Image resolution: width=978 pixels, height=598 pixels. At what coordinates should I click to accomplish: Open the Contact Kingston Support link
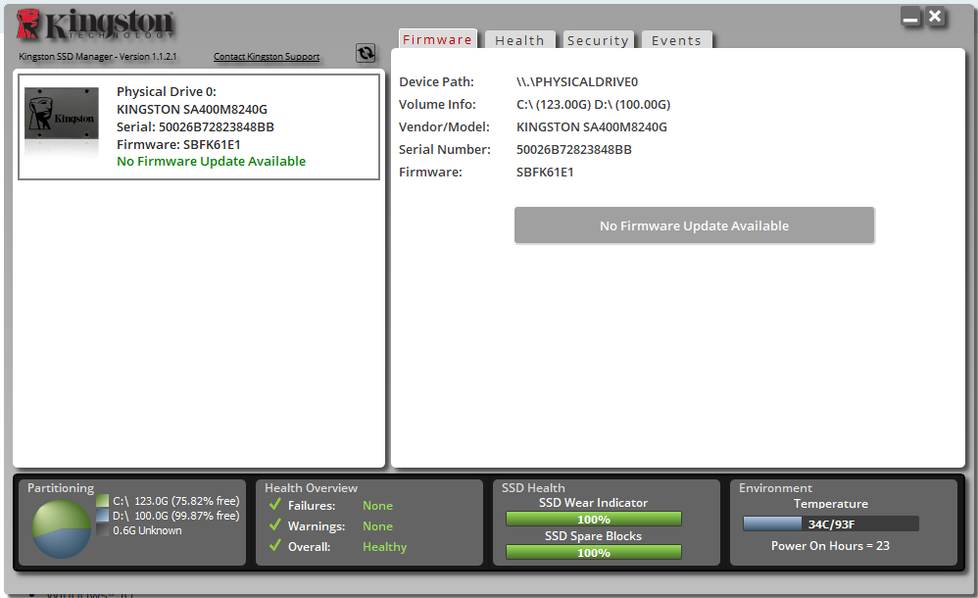[x=266, y=57]
